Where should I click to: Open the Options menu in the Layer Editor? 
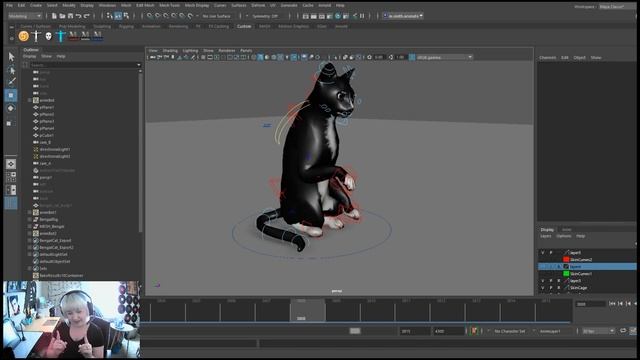tap(564, 236)
